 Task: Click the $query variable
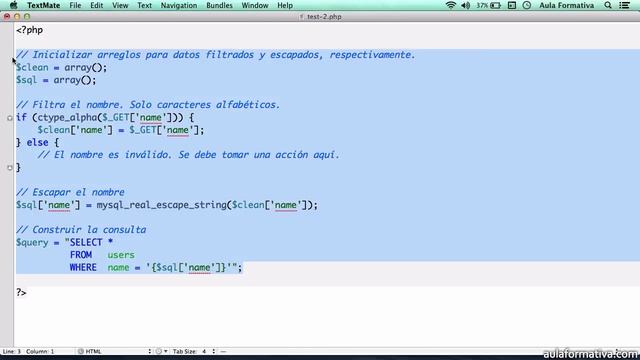pyautogui.click(x=32, y=242)
